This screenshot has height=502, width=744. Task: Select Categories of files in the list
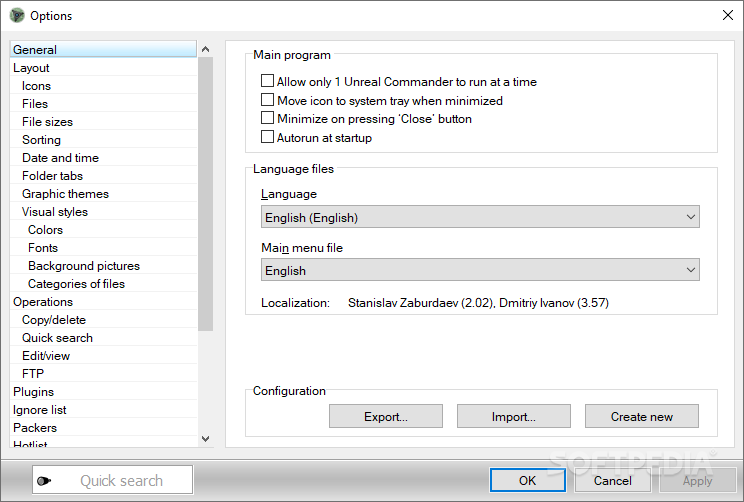(x=103, y=284)
